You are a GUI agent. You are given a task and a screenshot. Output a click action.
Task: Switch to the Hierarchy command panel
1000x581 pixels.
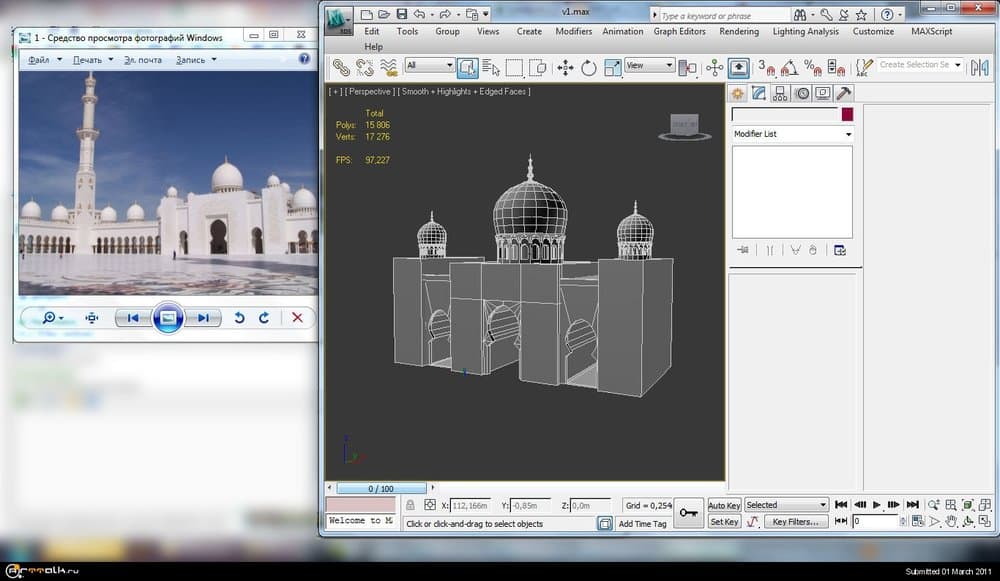coord(780,93)
